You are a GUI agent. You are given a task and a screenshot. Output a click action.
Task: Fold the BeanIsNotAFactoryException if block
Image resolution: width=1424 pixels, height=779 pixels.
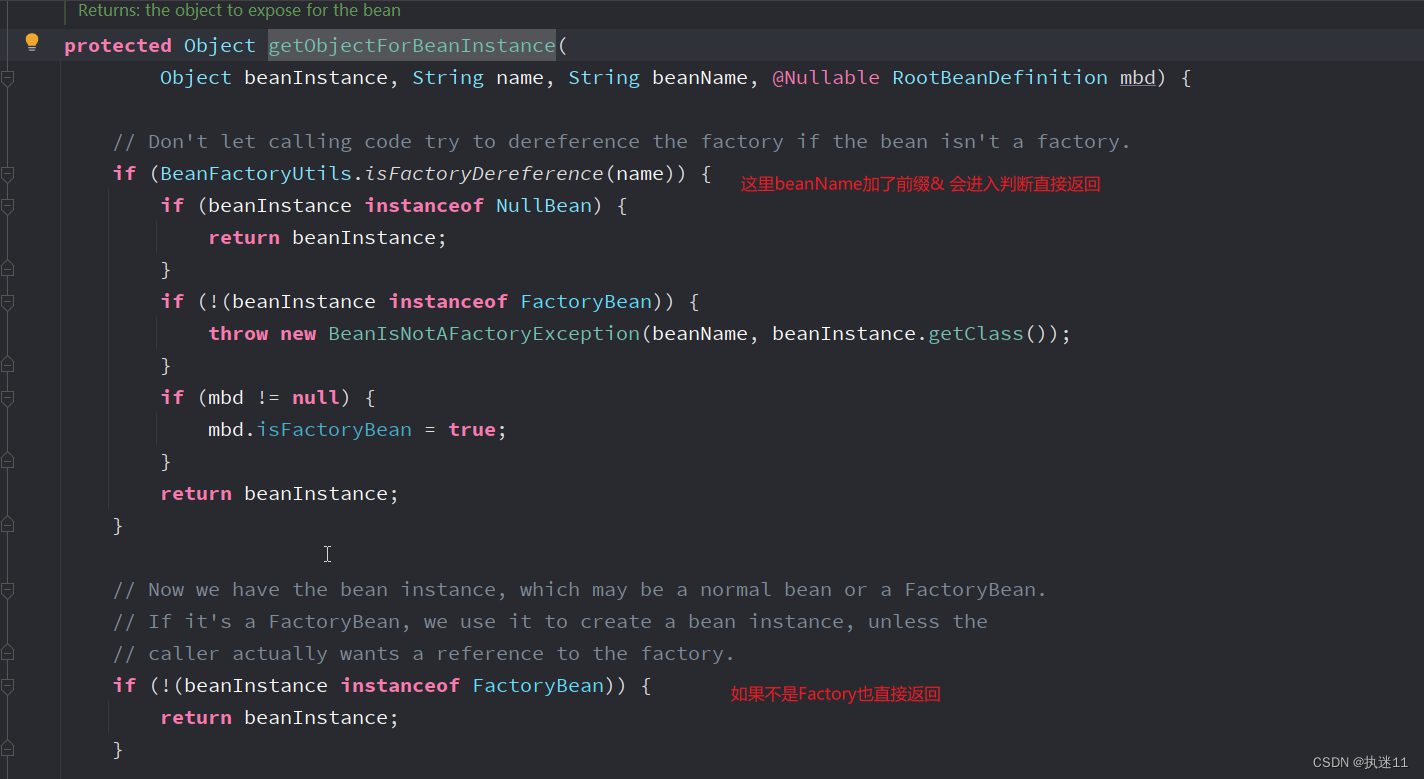pyautogui.click(x=7, y=302)
